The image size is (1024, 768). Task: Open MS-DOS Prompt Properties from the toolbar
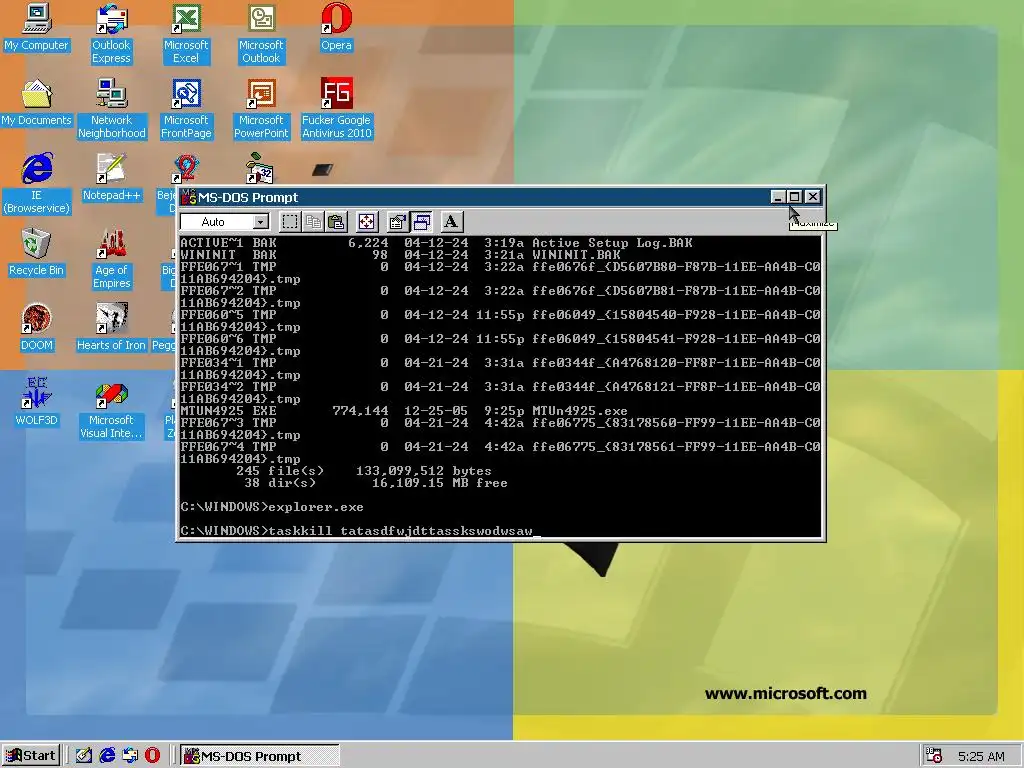397,222
